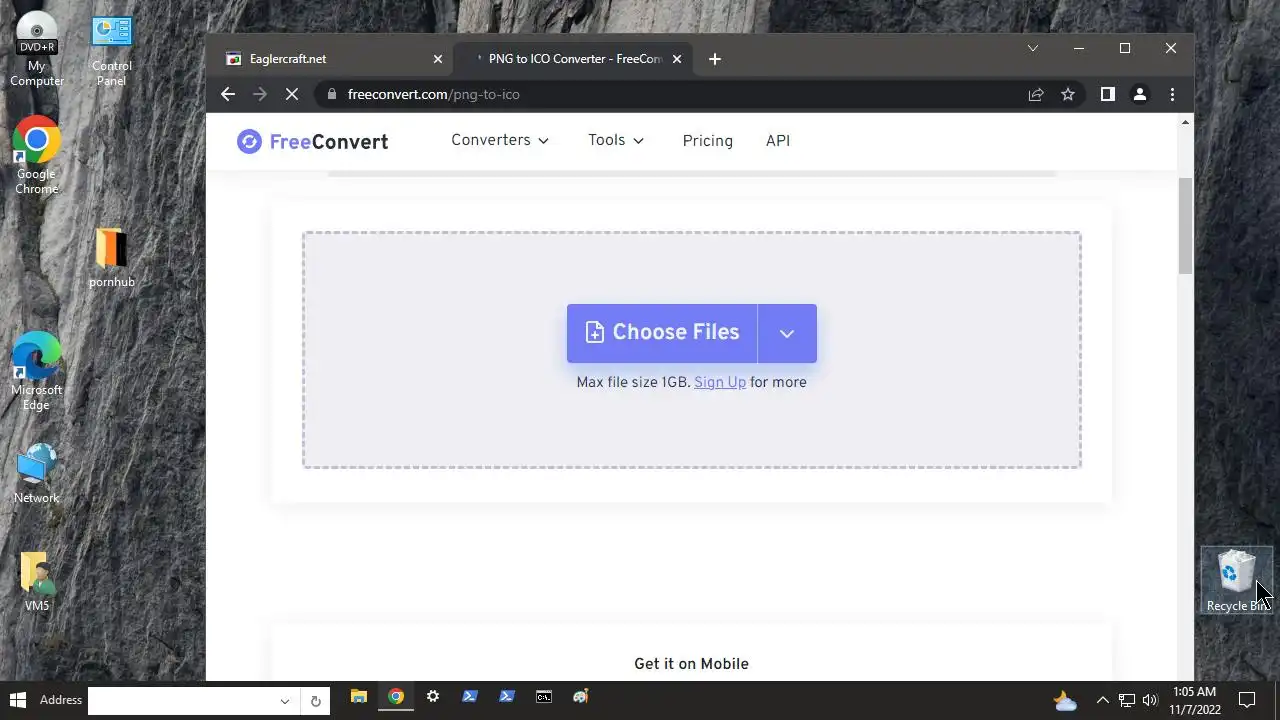Viewport: 1280px width, 720px height.
Task: Open Chrome profile icon
Action: click(1140, 94)
